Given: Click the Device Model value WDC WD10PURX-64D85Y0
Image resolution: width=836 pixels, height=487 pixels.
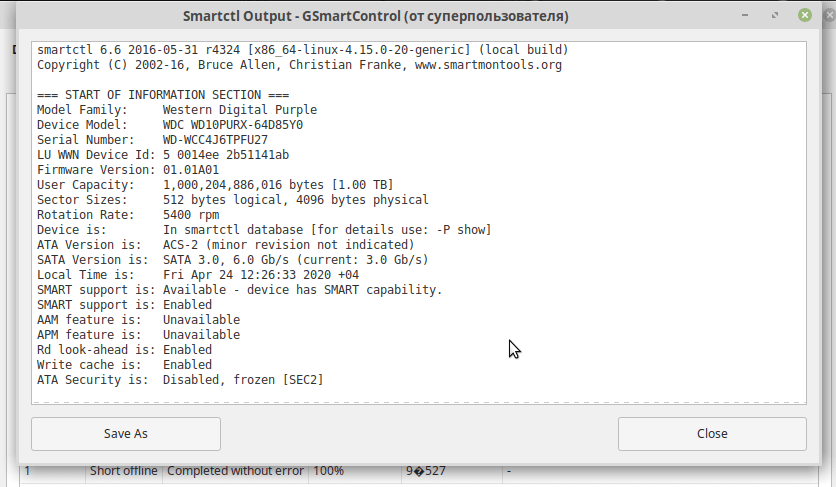Looking at the screenshot, I should [x=232, y=125].
